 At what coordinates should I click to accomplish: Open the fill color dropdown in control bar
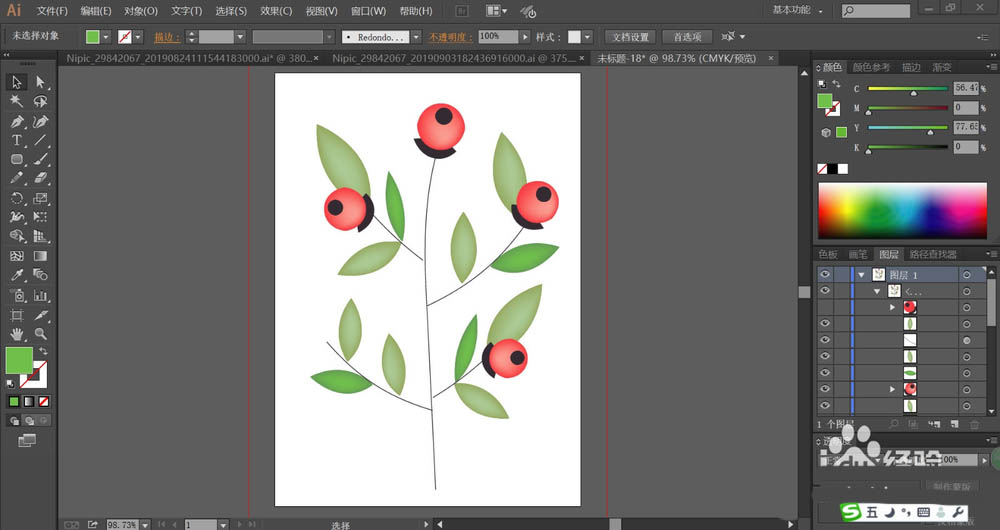click(x=106, y=37)
